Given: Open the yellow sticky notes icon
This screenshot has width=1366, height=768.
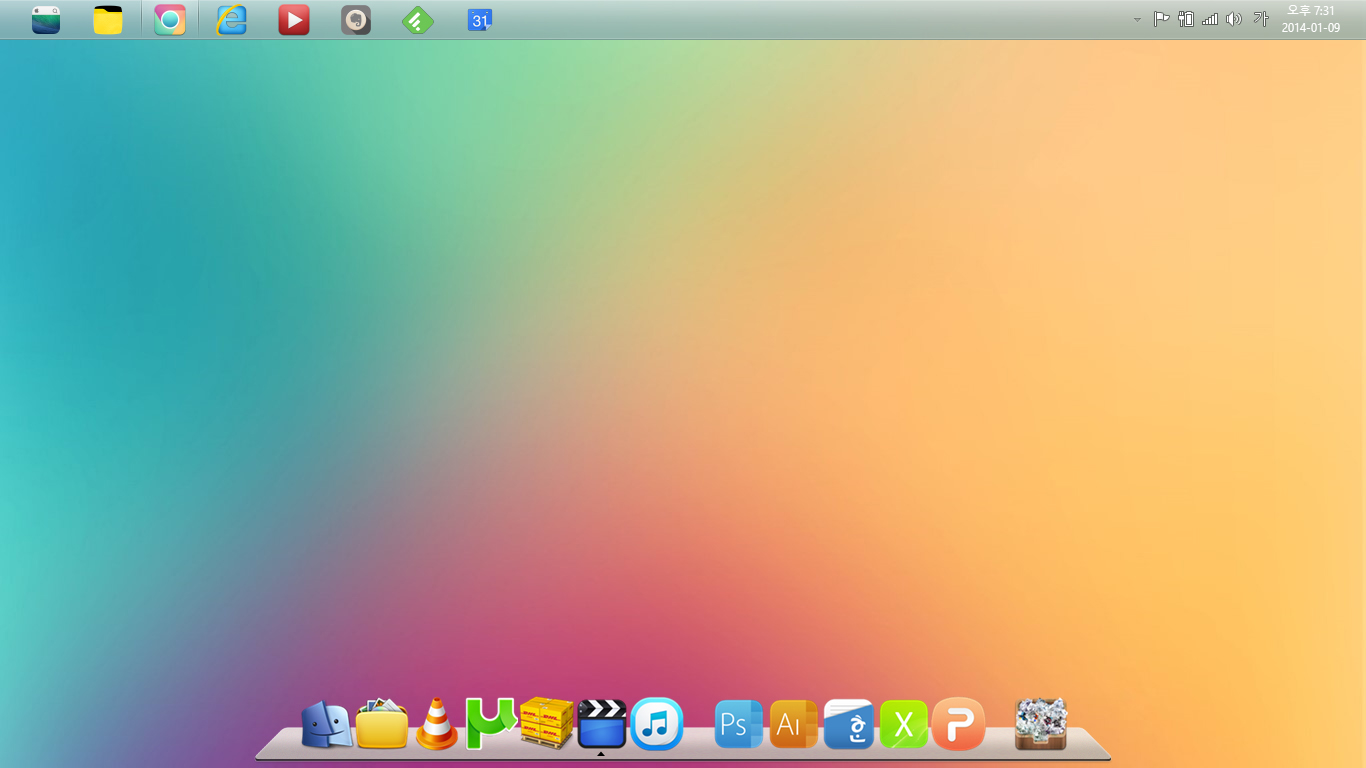Looking at the screenshot, I should (108, 20).
